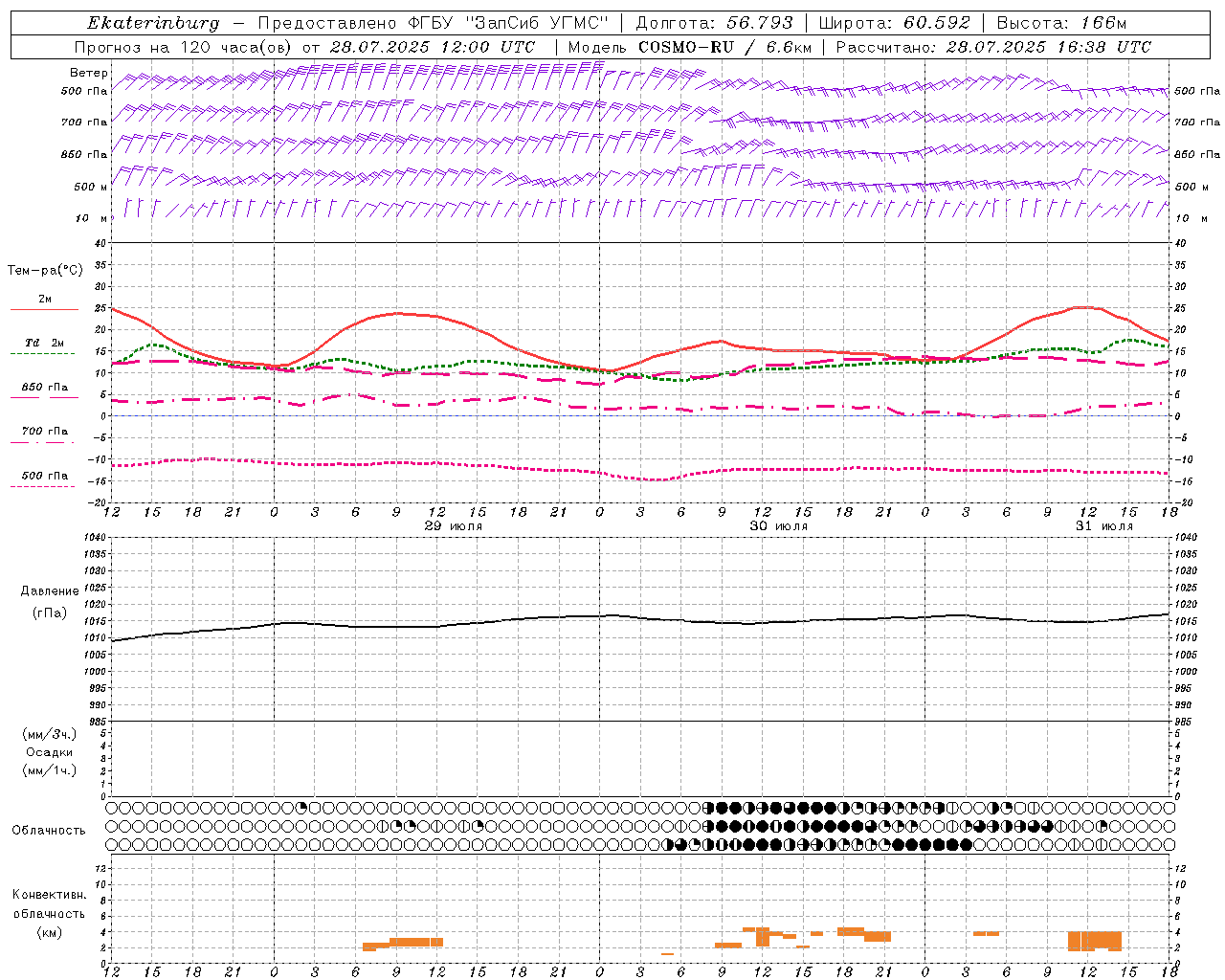Click the "Конвективн." convective cloud label

point(49,895)
